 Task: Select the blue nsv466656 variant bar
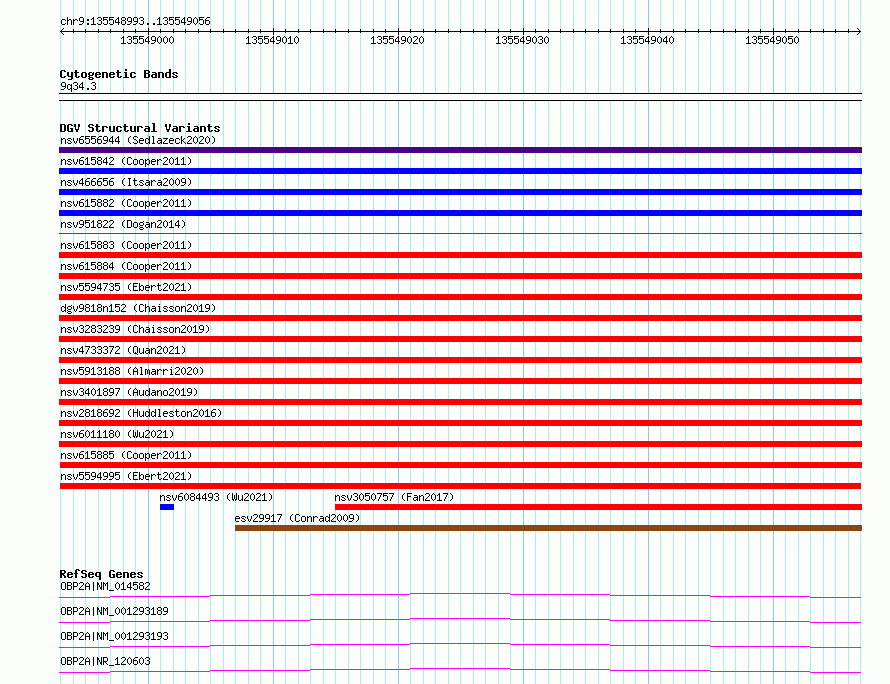(460, 192)
